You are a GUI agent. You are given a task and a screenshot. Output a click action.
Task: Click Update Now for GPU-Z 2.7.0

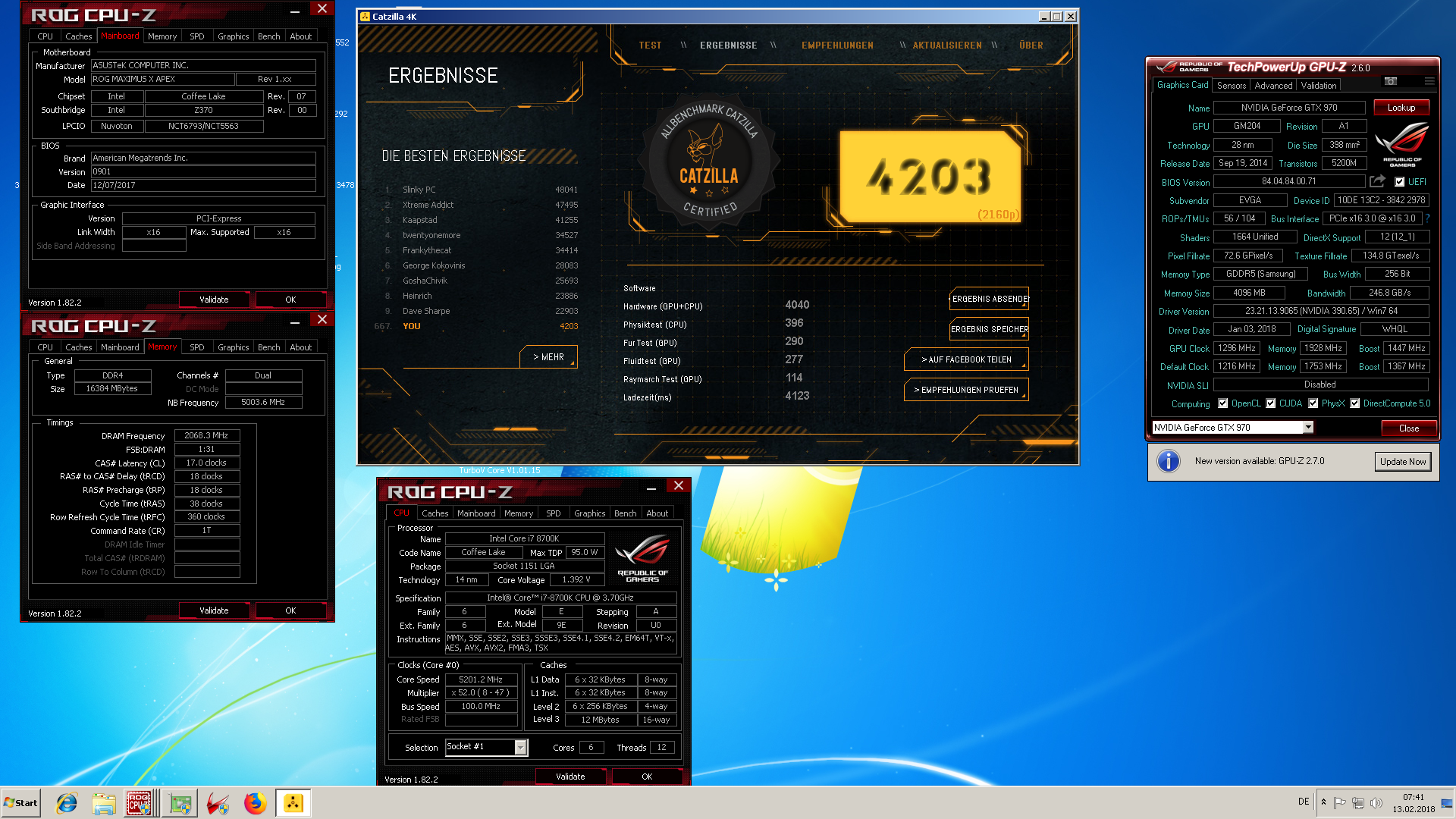1403,462
